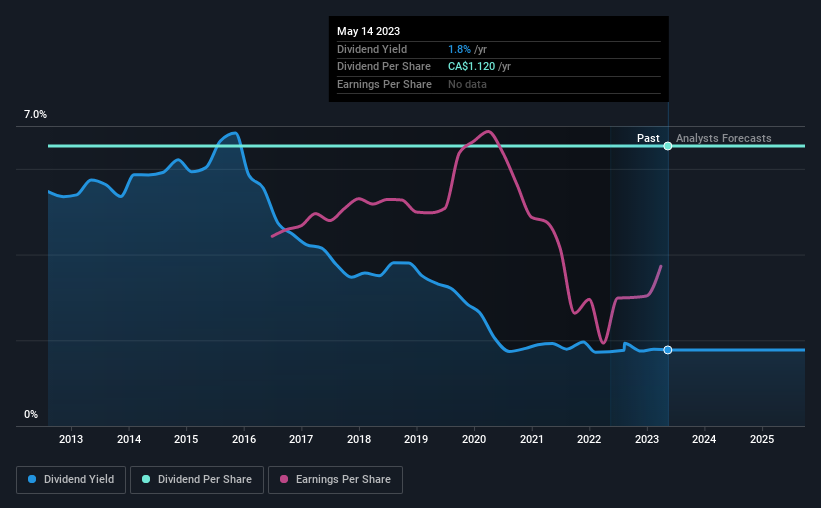Click the 7.0% y-axis label
821x508 pixels.
coord(35,114)
